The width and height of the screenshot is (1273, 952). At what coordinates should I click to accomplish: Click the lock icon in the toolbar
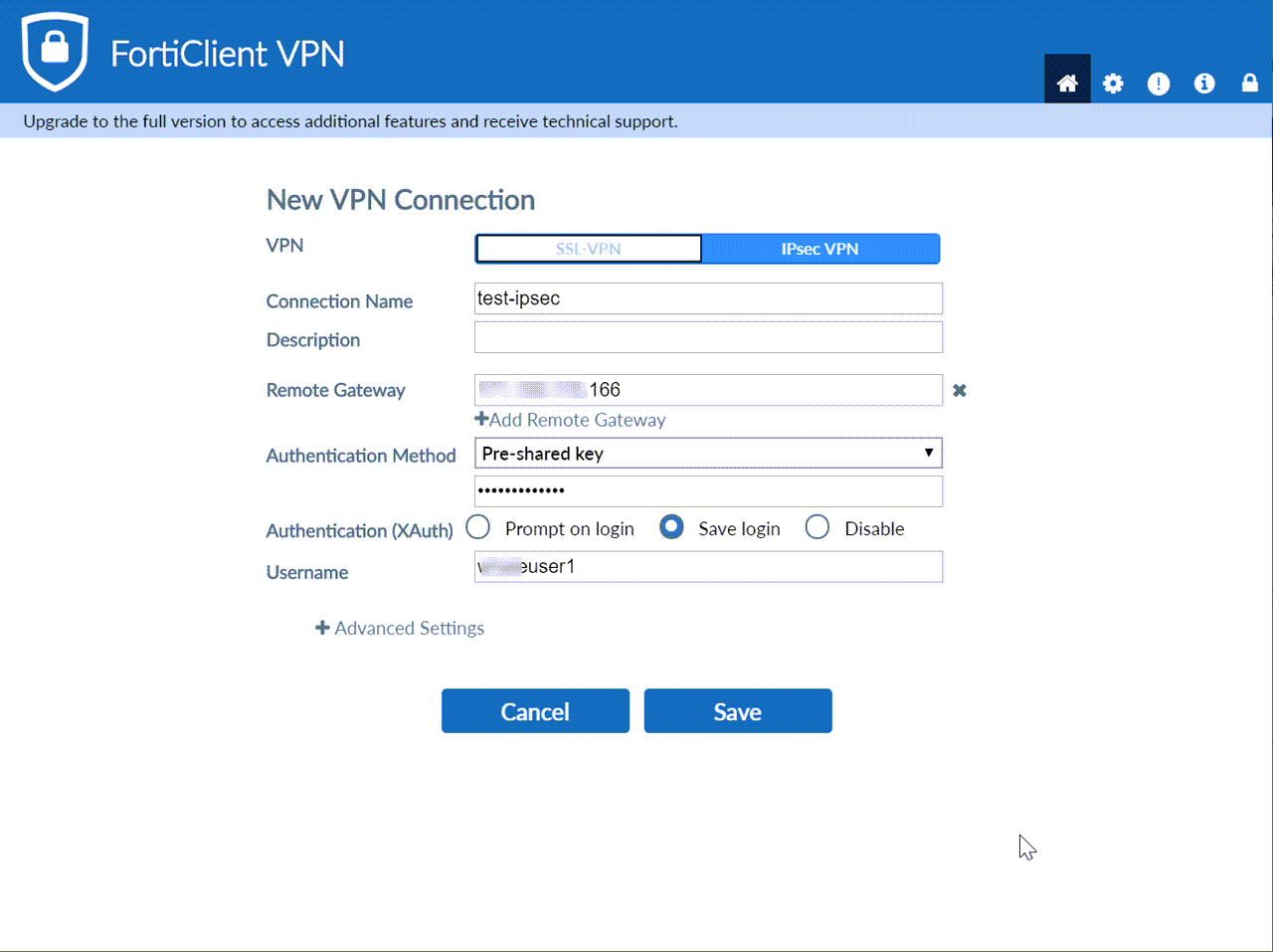coord(1250,84)
